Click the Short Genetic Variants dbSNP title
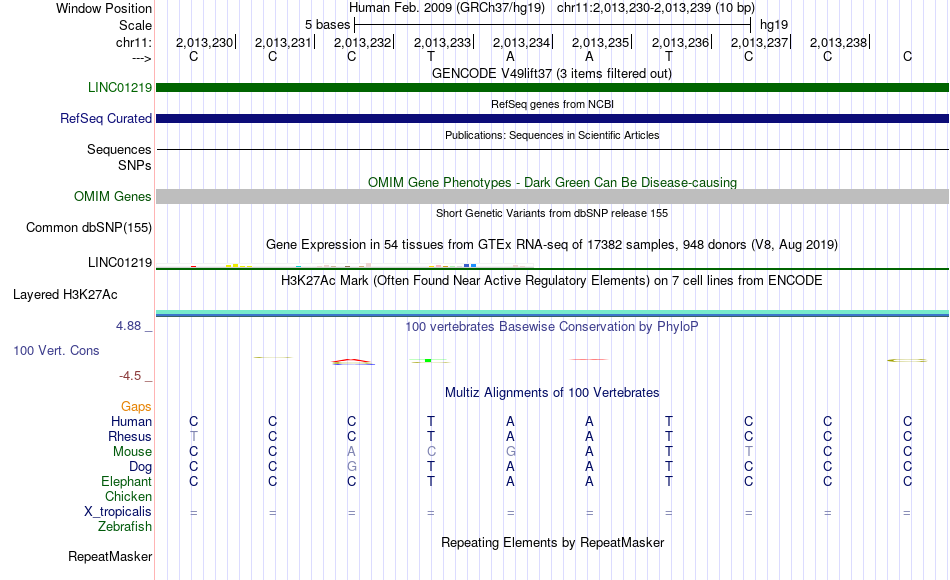This screenshot has height=580, width=950. [552, 213]
